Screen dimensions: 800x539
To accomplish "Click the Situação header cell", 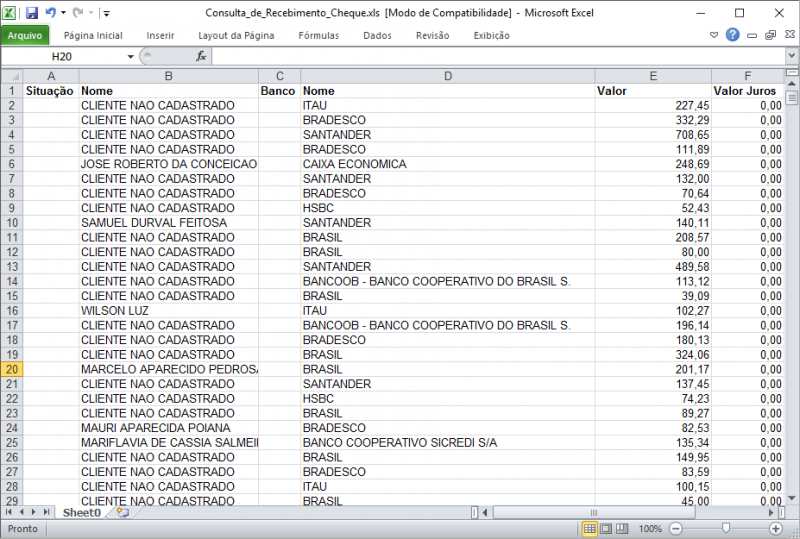I will coord(51,91).
